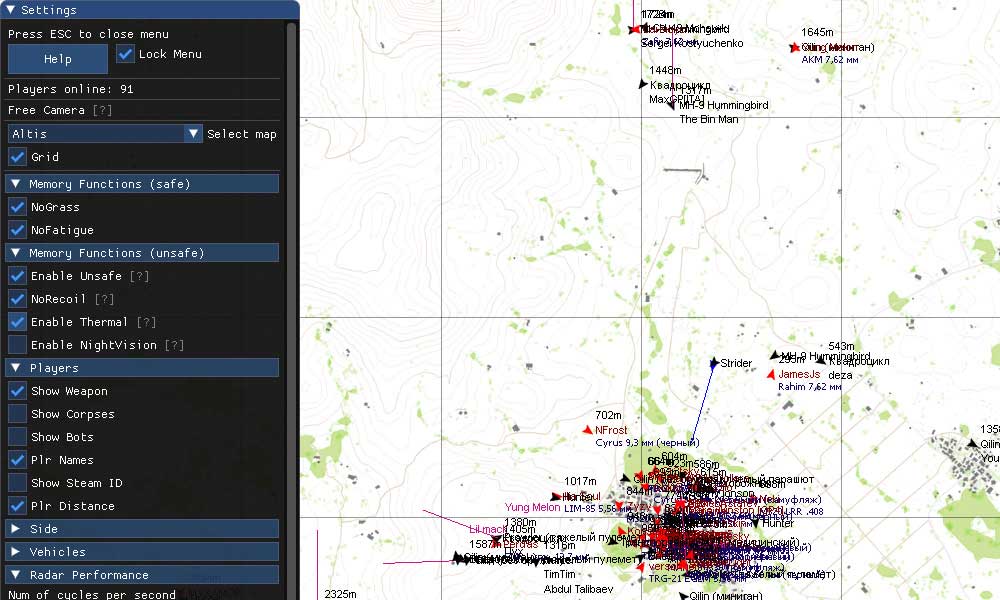Screen dimensions: 1000x600
Task: Toggle the Plr Distance checkbox
Action: click(17, 506)
